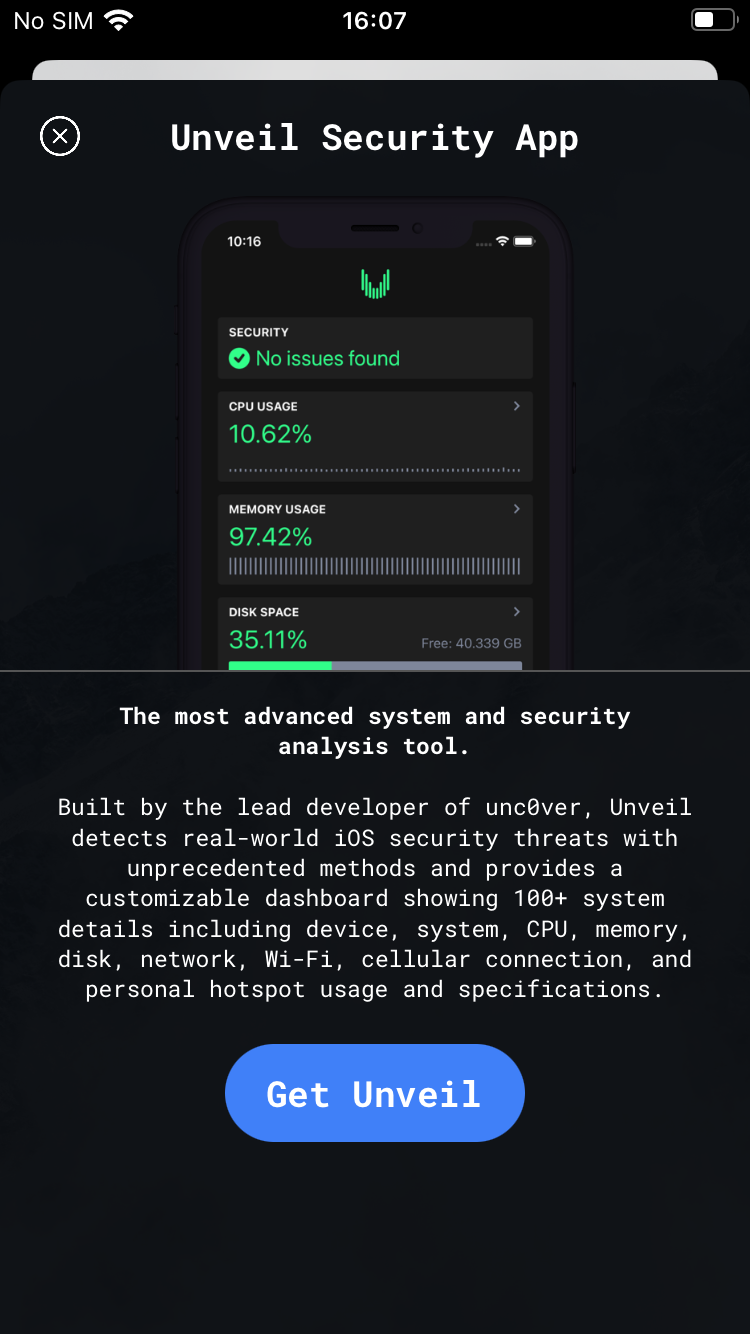Click the memory usage bar graph
Image resolution: width=750 pixels, height=1334 pixels.
pos(375,567)
